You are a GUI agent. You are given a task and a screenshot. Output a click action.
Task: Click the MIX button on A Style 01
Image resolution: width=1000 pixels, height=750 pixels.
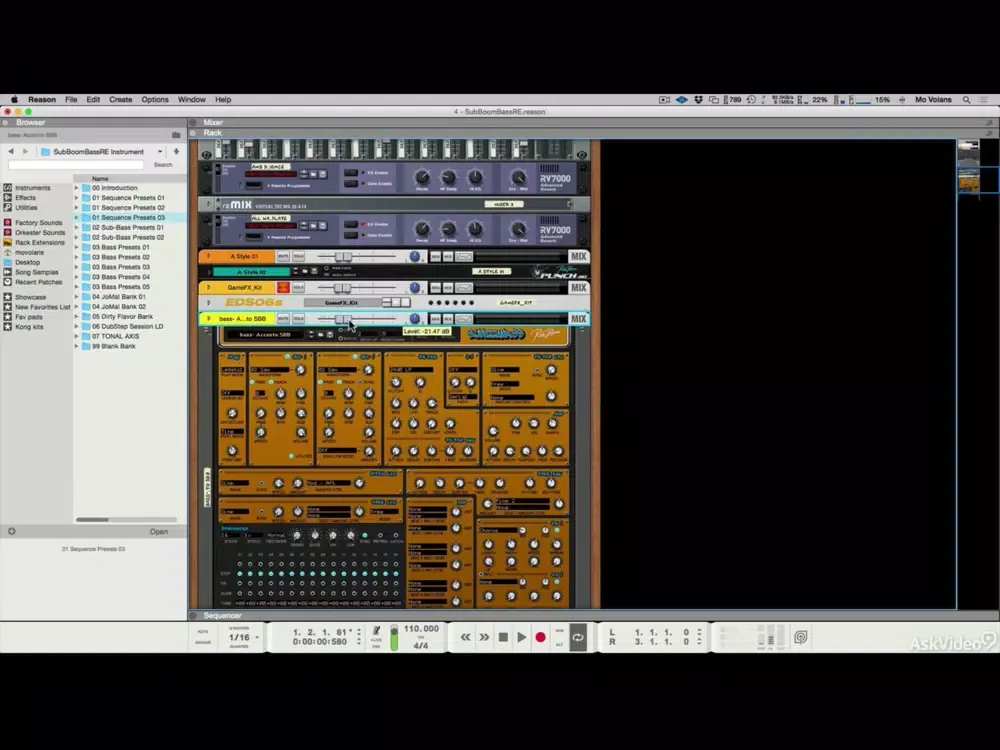(578, 256)
